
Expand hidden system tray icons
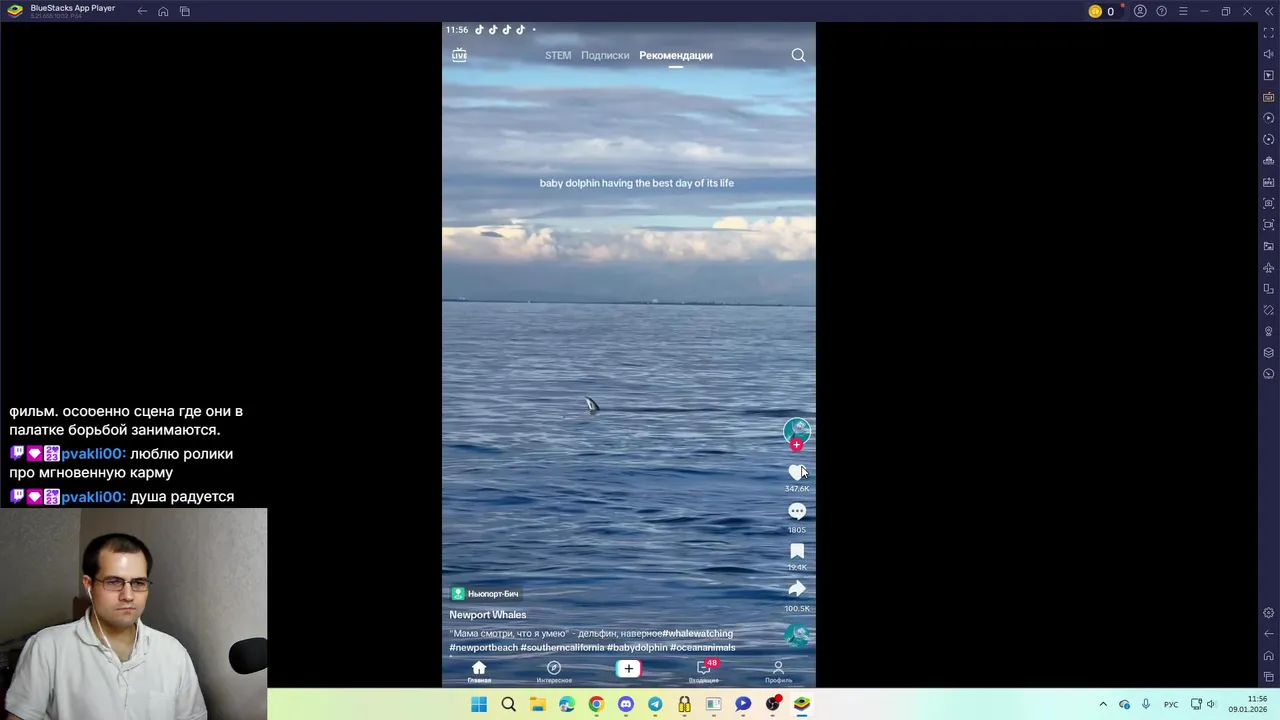click(x=1103, y=704)
